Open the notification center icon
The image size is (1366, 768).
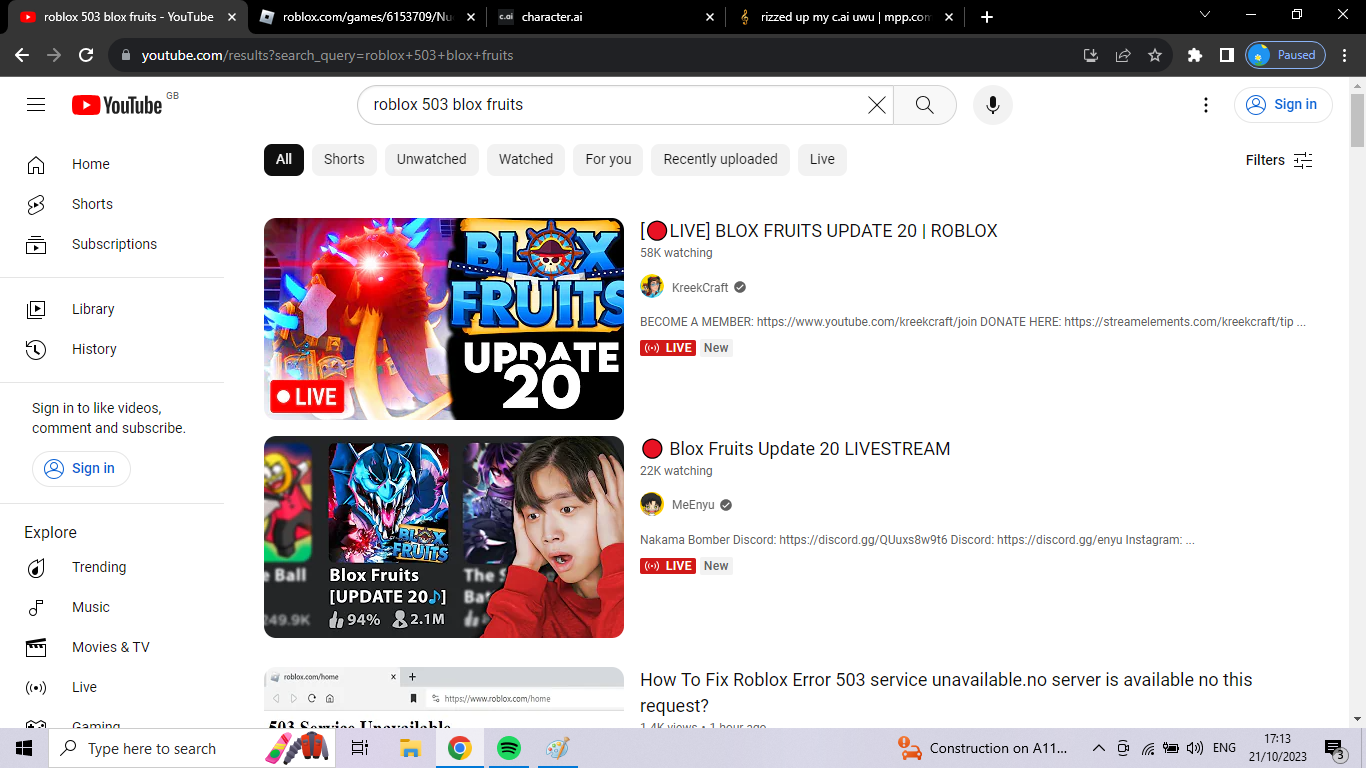pos(1335,748)
